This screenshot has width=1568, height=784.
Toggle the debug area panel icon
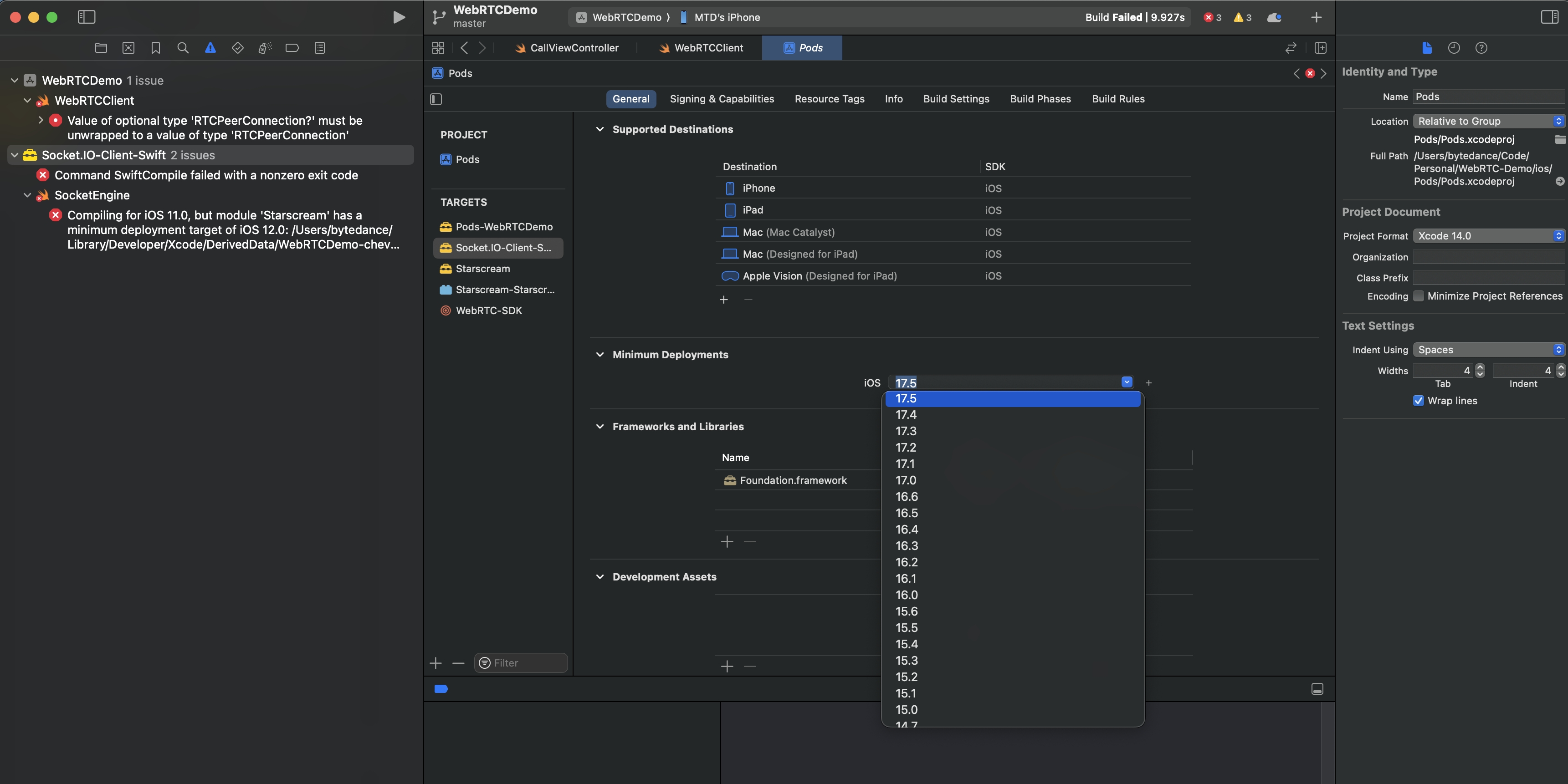click(1317, 689)
